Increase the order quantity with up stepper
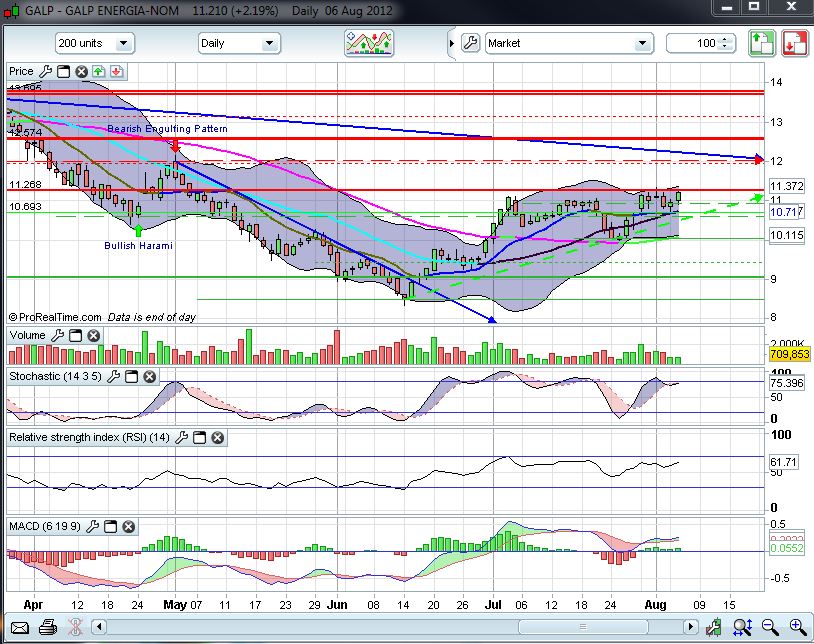Image resolution: width=814 pixels, height=644 pixels. [x=726, y=39]
